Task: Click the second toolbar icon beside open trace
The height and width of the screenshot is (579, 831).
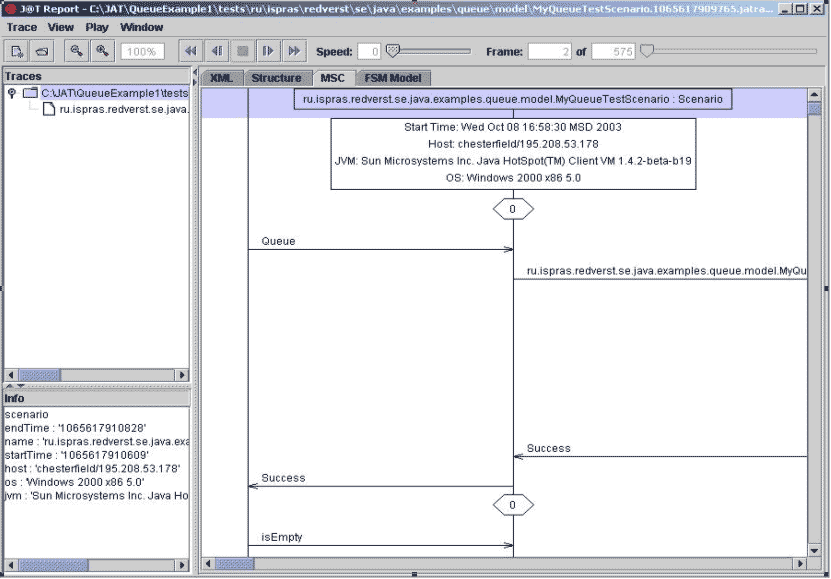Action: point(43,51)
